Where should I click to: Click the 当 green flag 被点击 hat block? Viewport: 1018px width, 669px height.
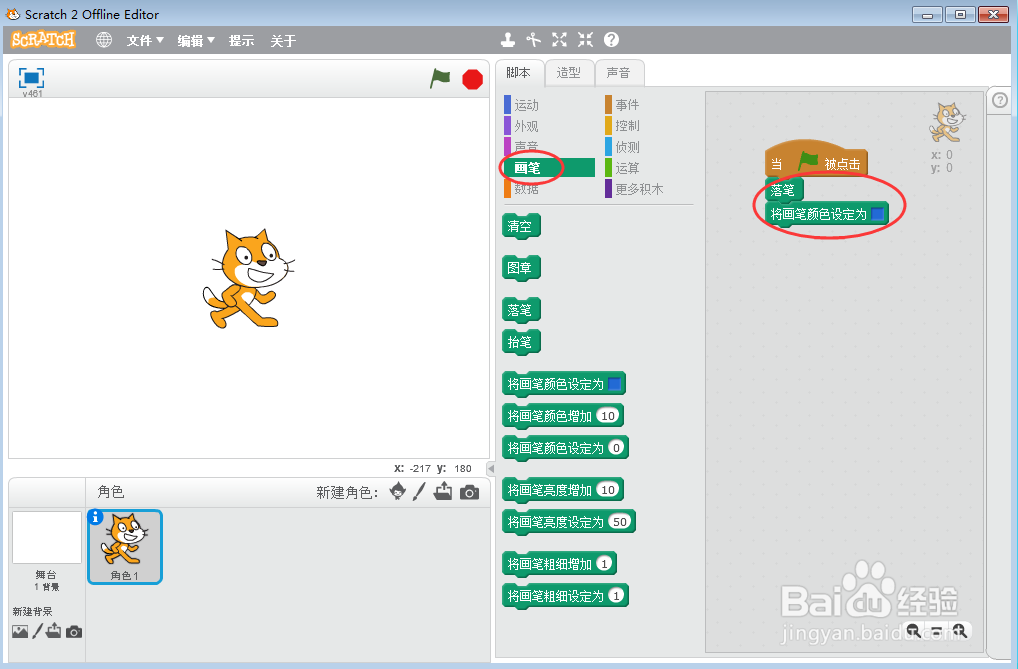coord(816,159)
